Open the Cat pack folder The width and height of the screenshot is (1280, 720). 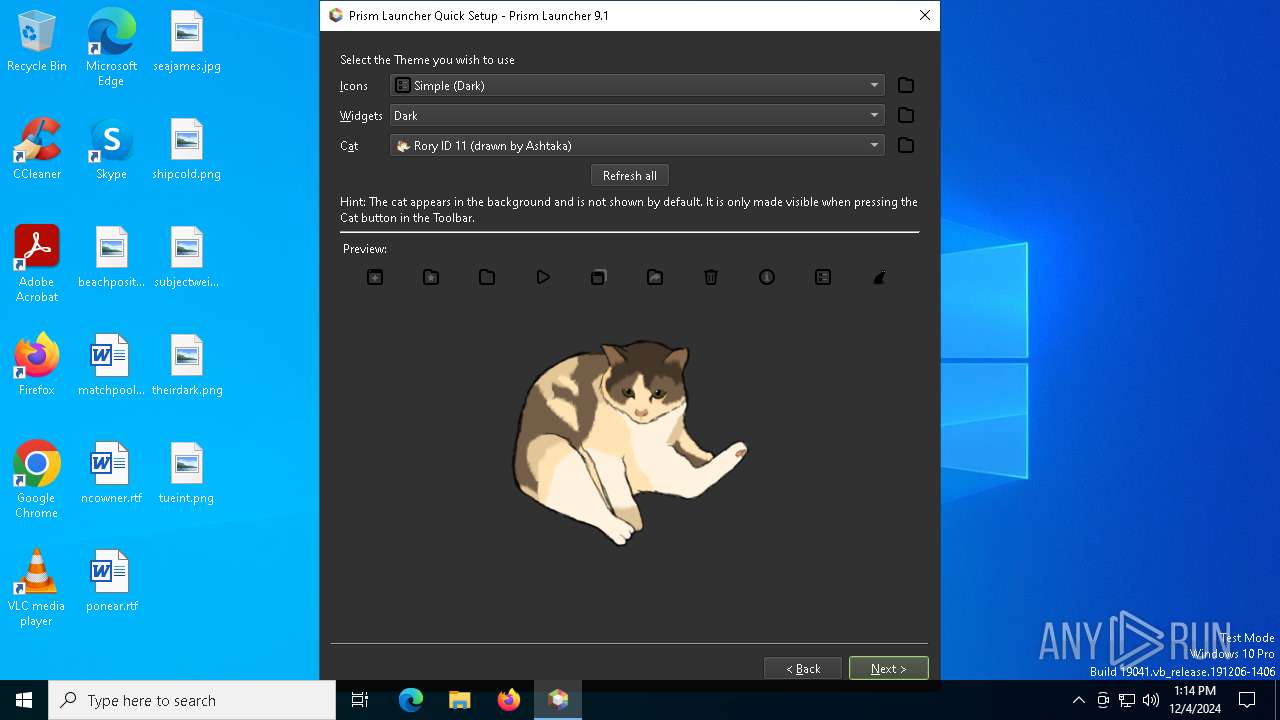point(906,145)
